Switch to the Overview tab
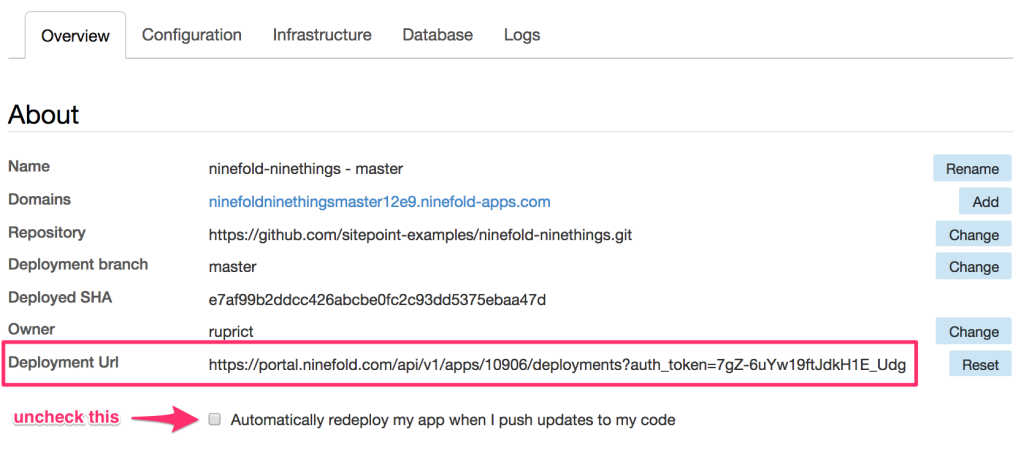 (x=75, y=36)
